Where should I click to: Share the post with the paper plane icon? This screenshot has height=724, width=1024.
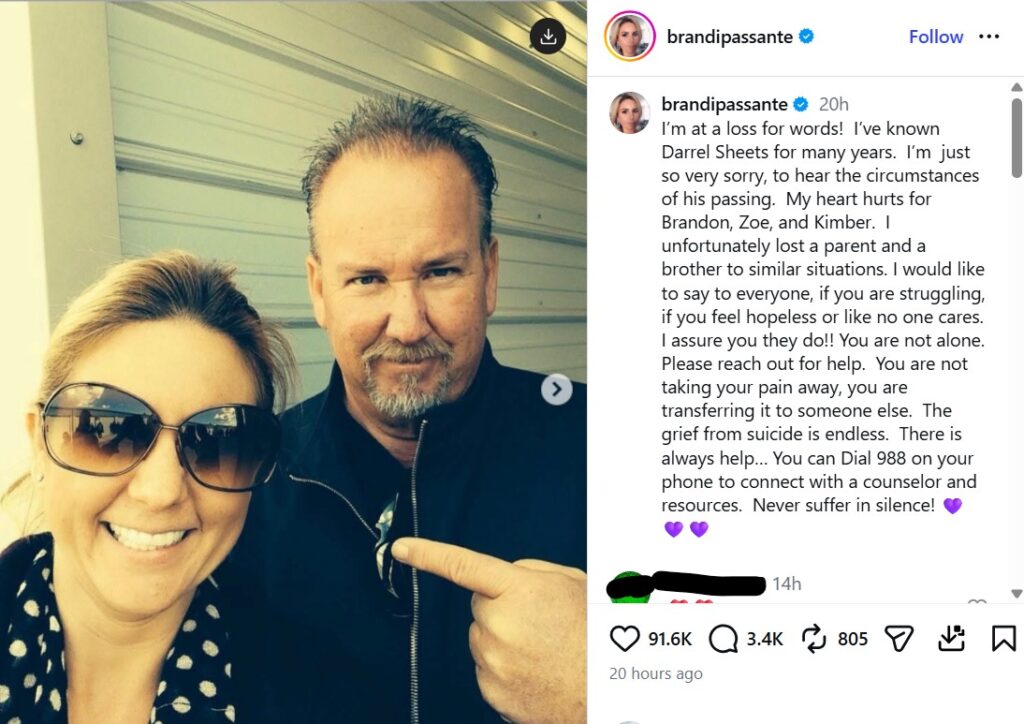click(x=899, y=638)
